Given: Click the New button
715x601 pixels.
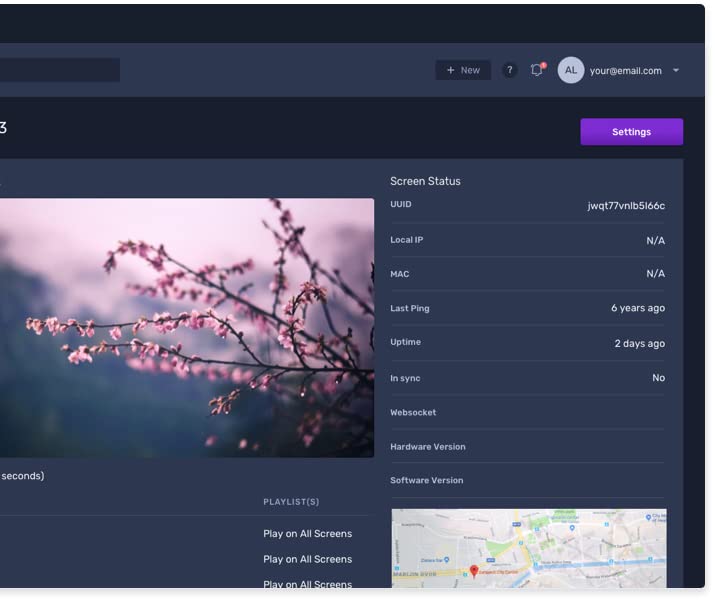Looking at the screenshot, I should coord(463,70).
